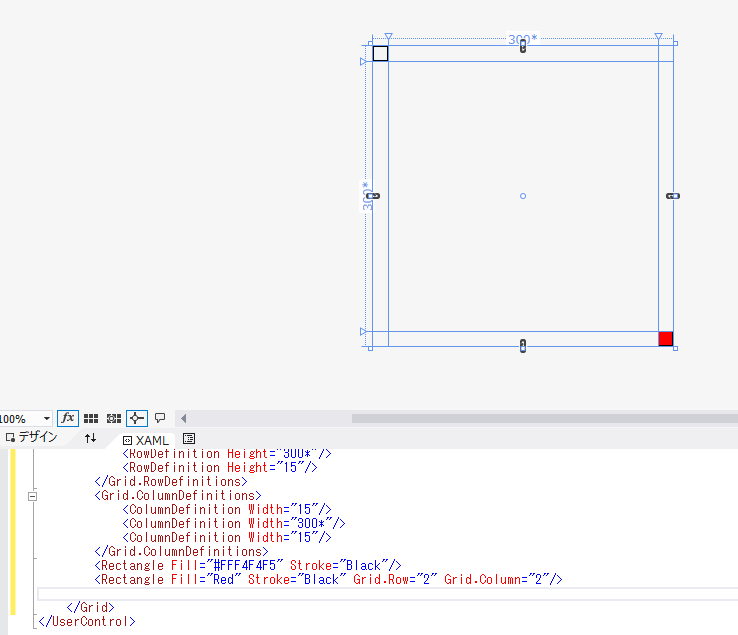Screen dimensions: 738x635
Task: Click the closing </Grid.RowDefinitions> tag
Action: tap(171, 482)
